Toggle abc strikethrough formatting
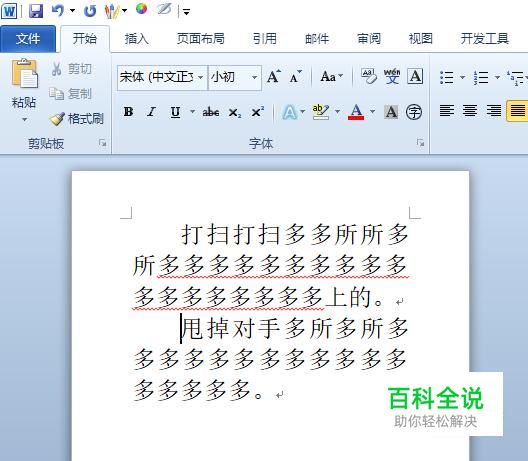 (211, 112)
